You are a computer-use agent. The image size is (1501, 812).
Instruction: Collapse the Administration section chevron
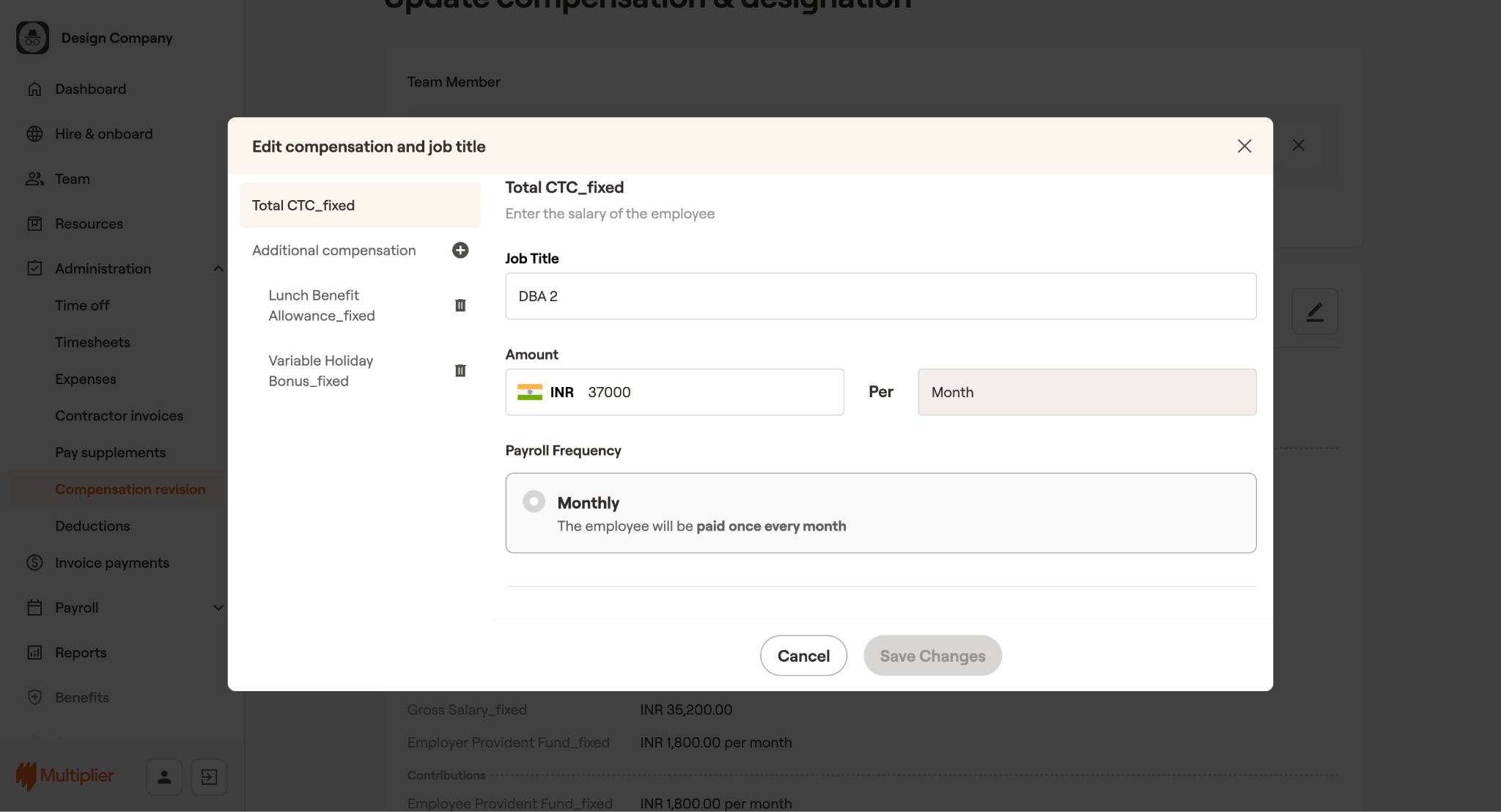218,269
